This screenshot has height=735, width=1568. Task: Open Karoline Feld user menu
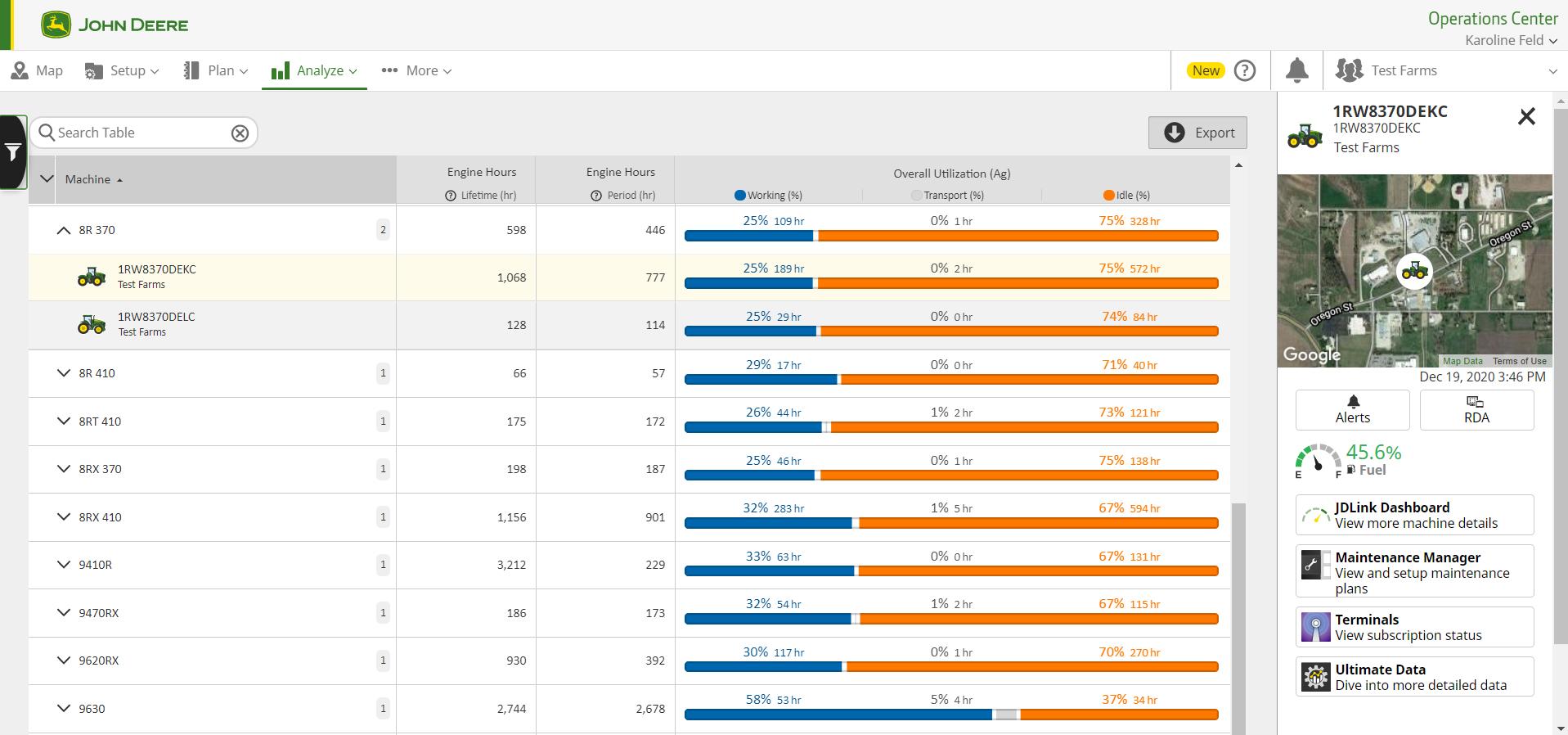pyautogui.click(x=1511, y=40)
